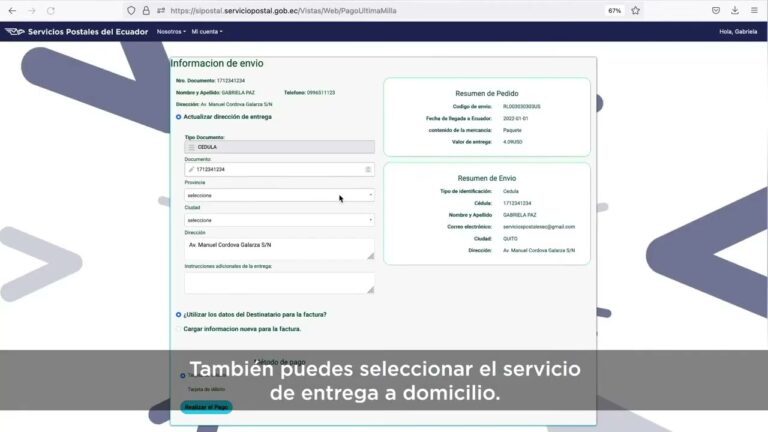Click the URL address bar
768x432 pixels.
[x=382, y=10]
